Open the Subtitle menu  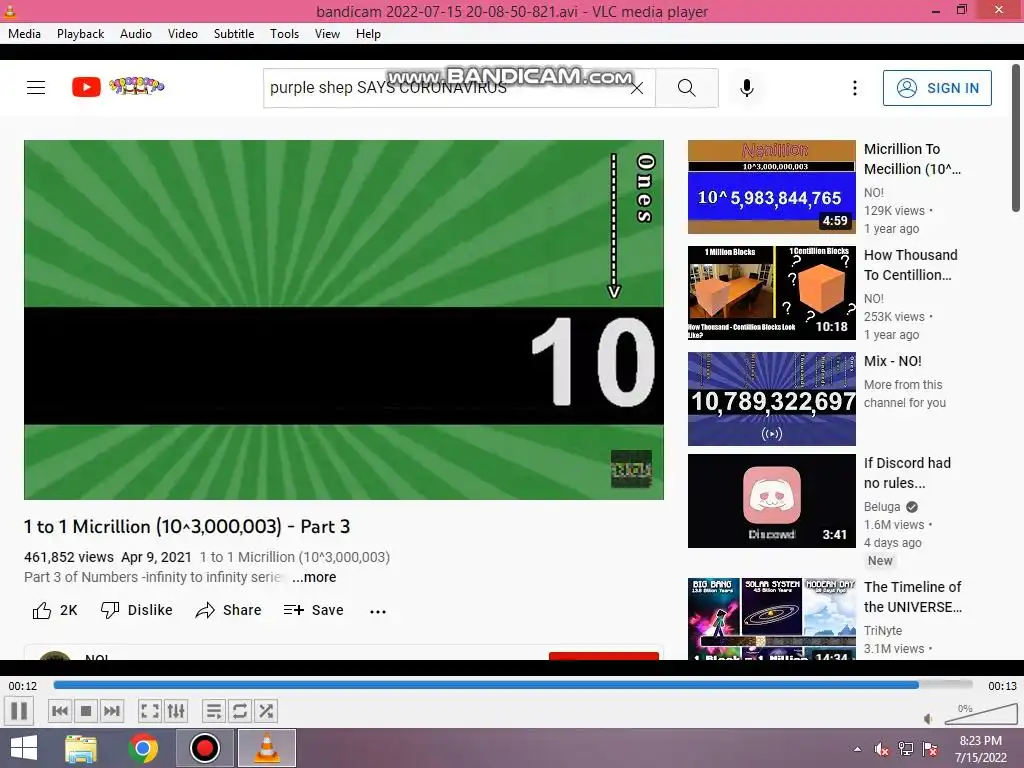[234, 34]
